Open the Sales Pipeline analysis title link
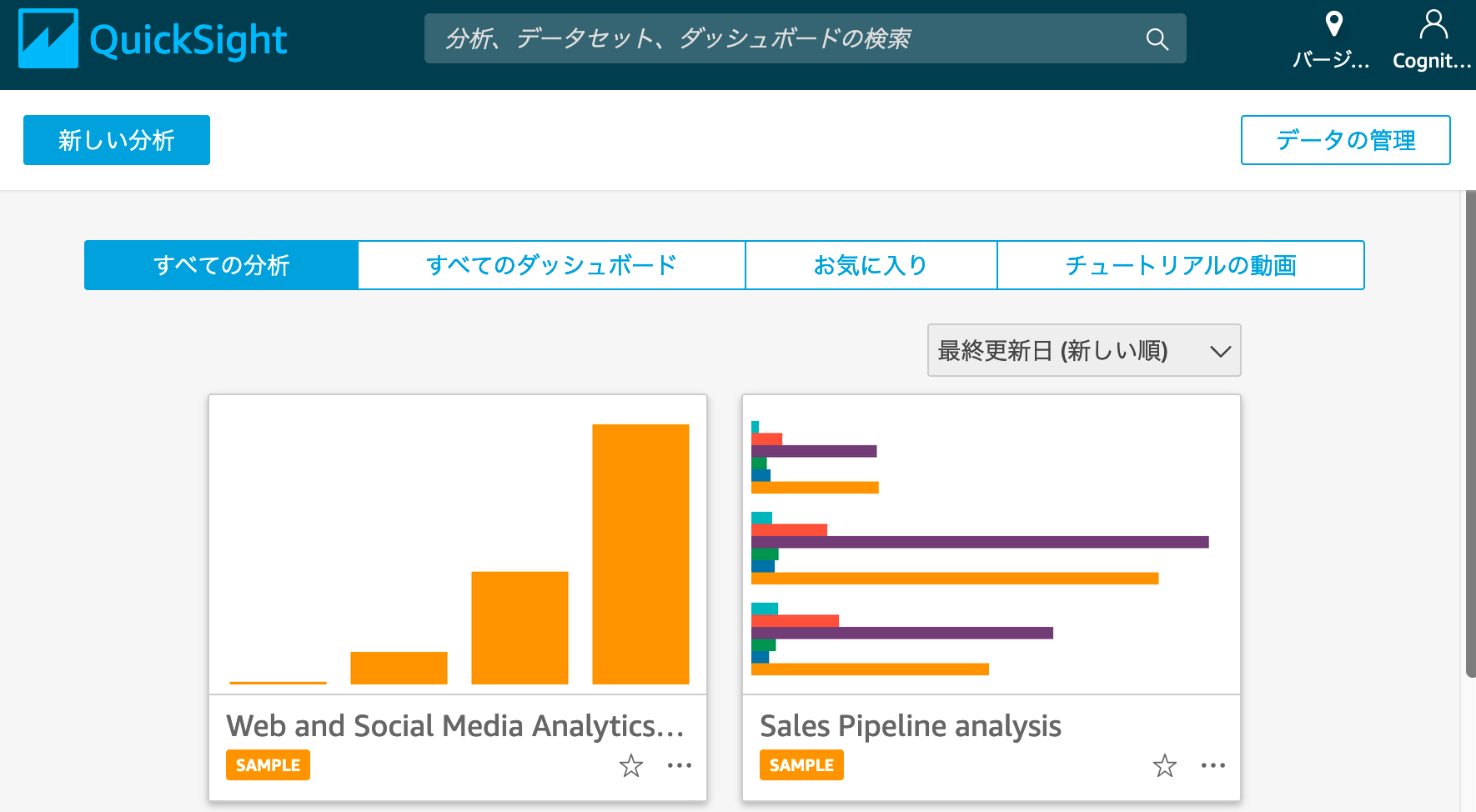 point(911,725)
